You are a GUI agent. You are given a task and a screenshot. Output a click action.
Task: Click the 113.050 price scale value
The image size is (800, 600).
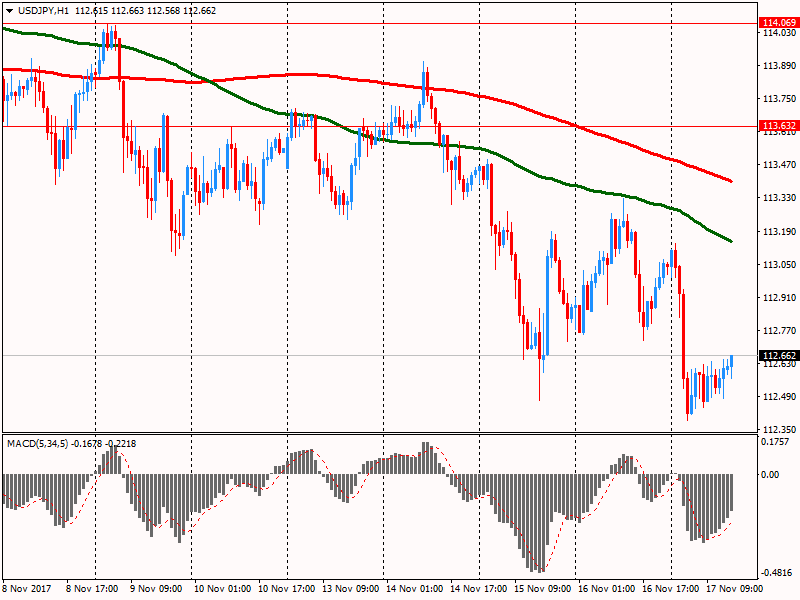tap(779, 264)
